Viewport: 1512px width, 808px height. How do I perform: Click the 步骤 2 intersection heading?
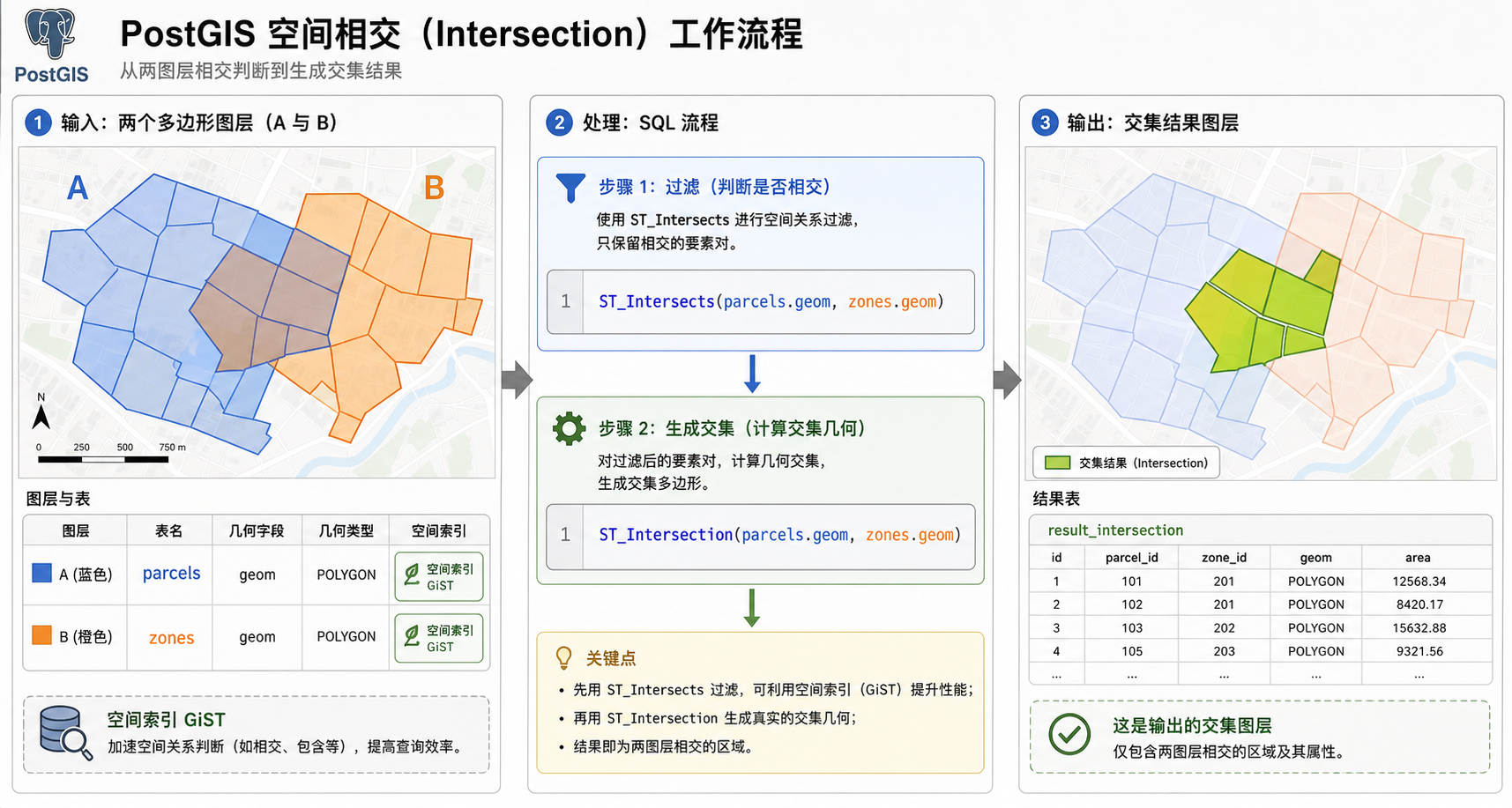[733, 428]
